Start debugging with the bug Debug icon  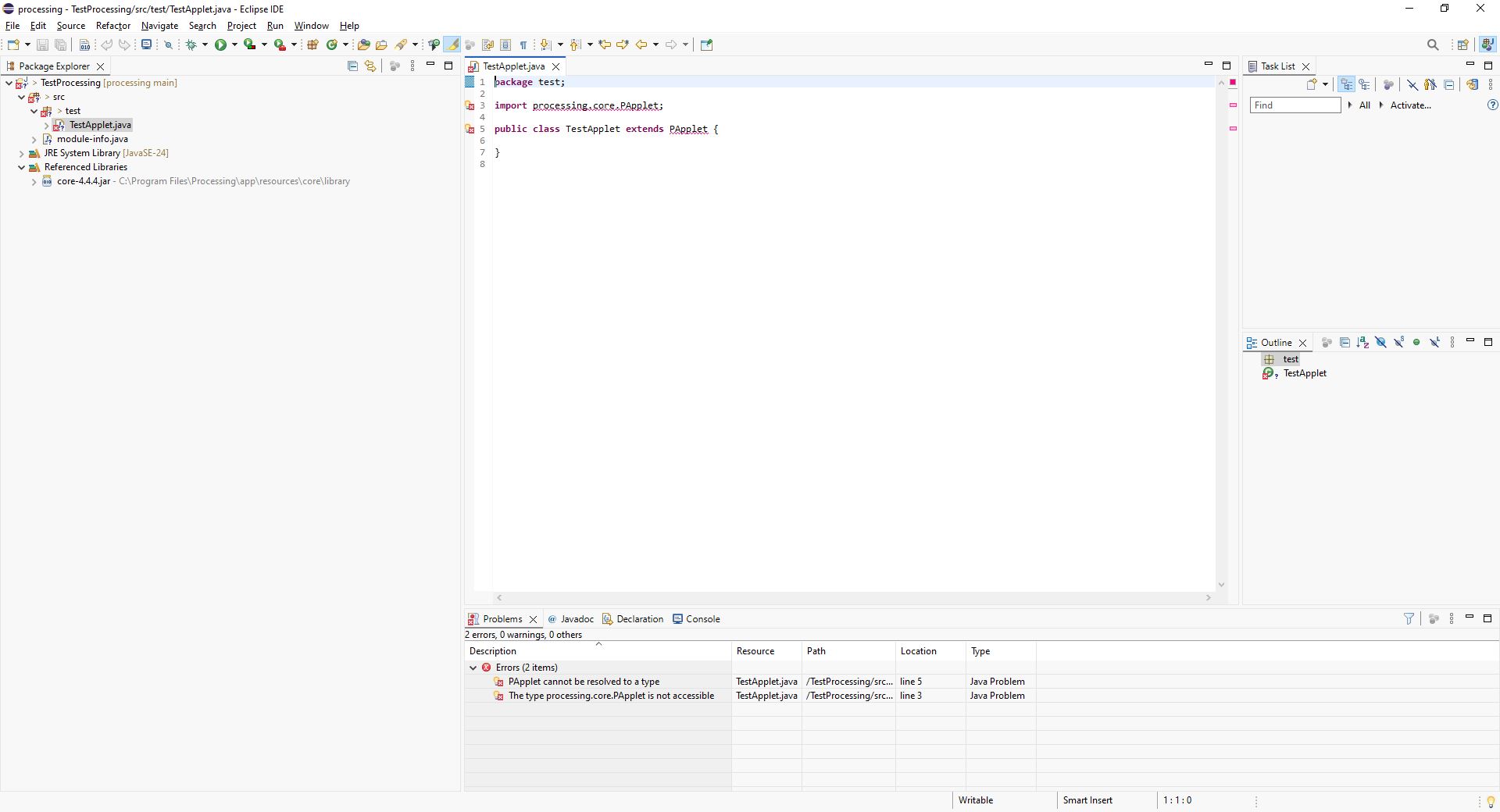[191, 45]
